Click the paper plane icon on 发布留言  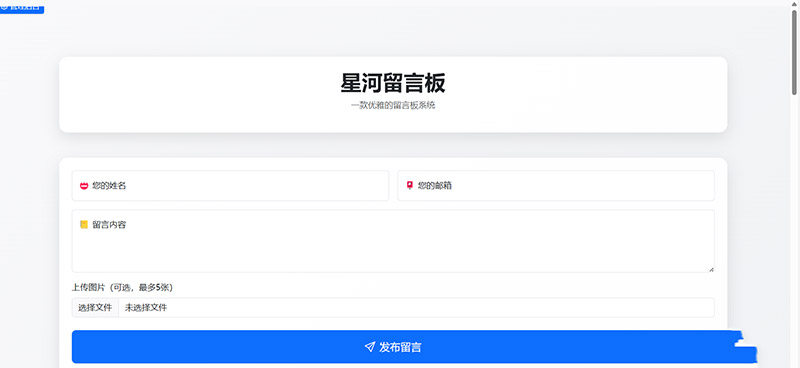click(370, 347)
